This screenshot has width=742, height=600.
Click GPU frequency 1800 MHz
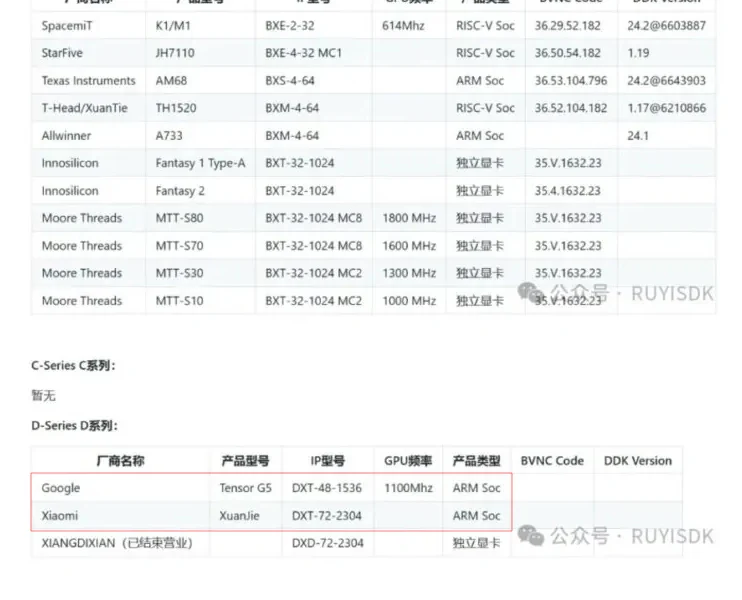pos(409,218)
